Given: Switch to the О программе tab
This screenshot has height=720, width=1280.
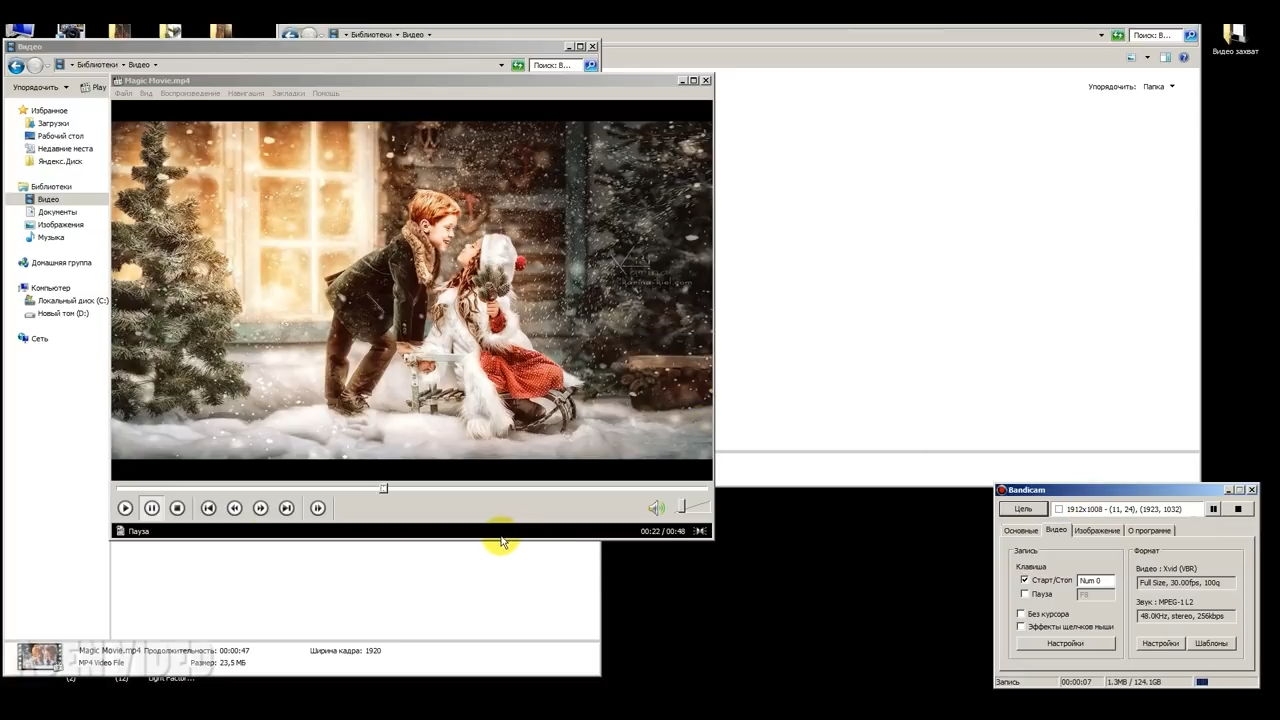Looking at the screenshot, I should [x=1150, y=530].
